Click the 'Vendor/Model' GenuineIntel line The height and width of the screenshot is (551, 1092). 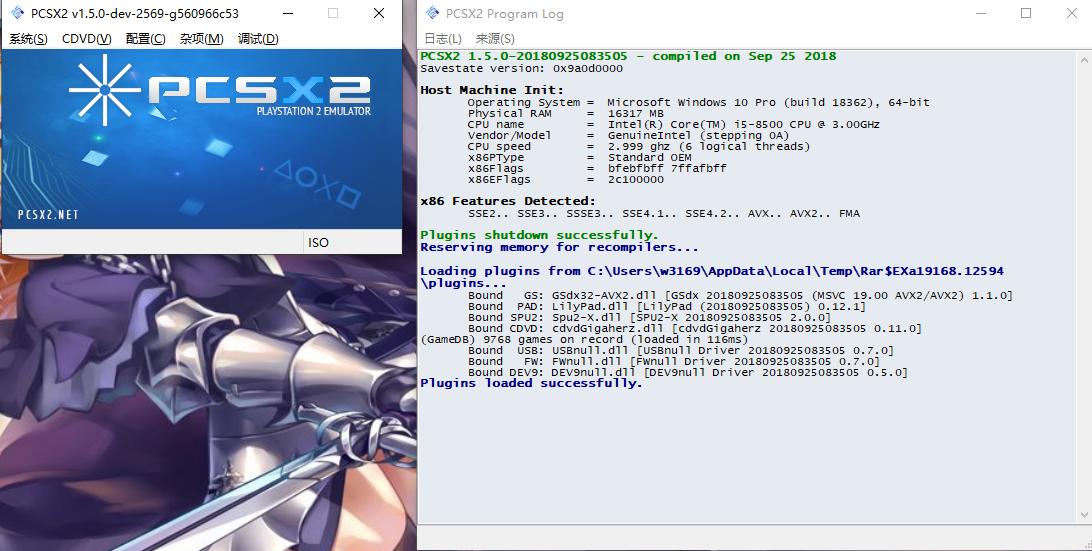628,135
